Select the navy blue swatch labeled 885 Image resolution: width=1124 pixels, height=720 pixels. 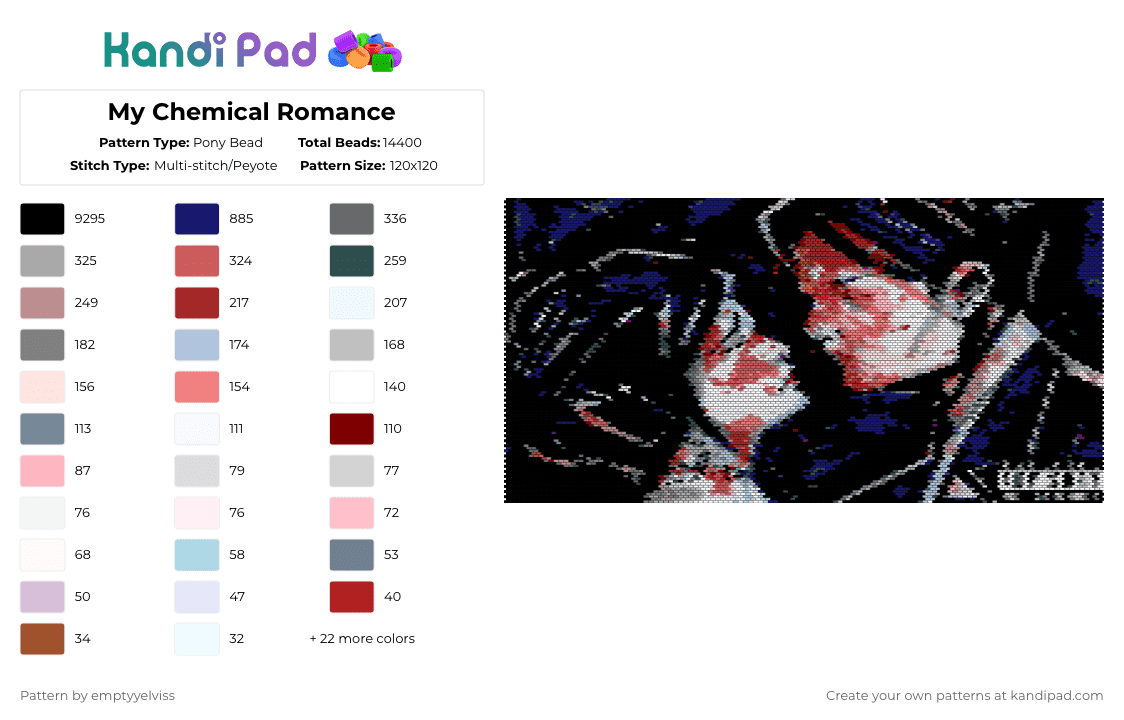click(197, 219)
